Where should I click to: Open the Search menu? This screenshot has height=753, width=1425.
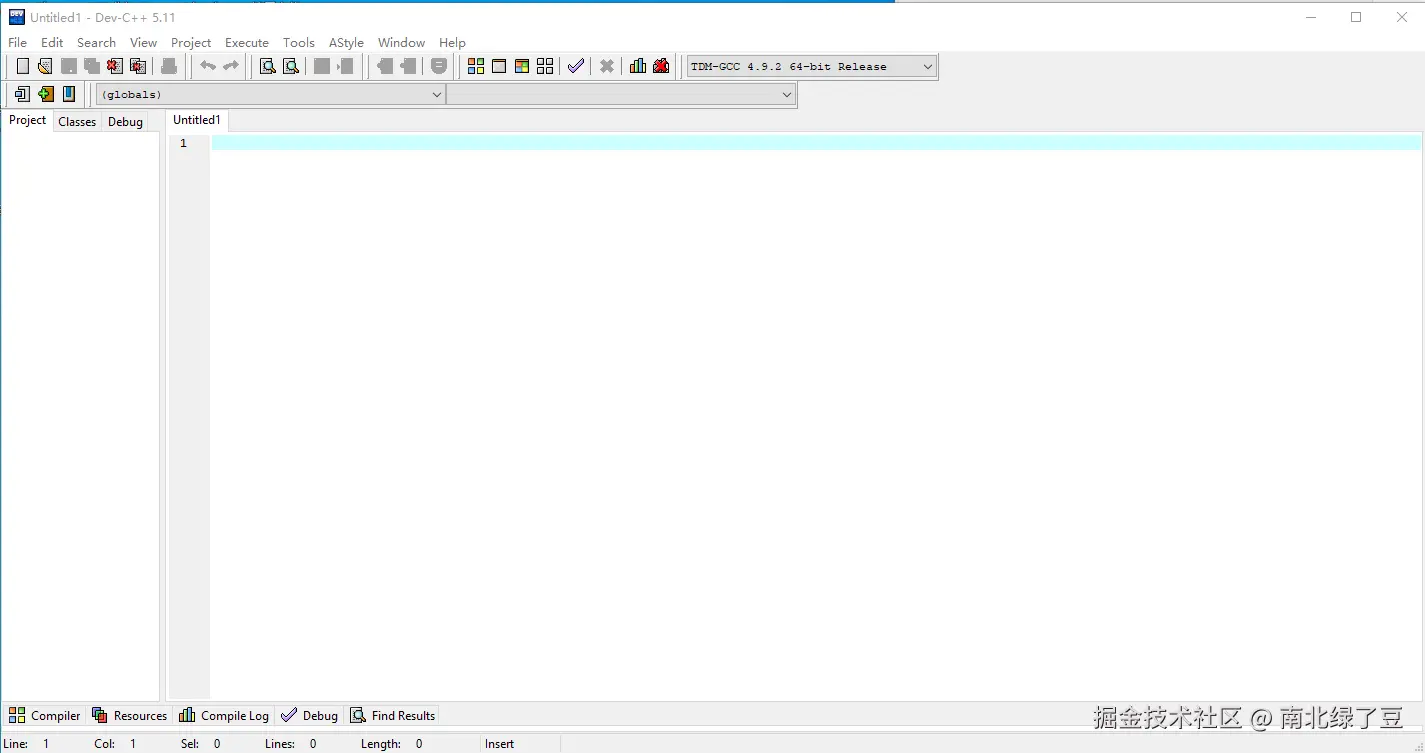point(96,42)
